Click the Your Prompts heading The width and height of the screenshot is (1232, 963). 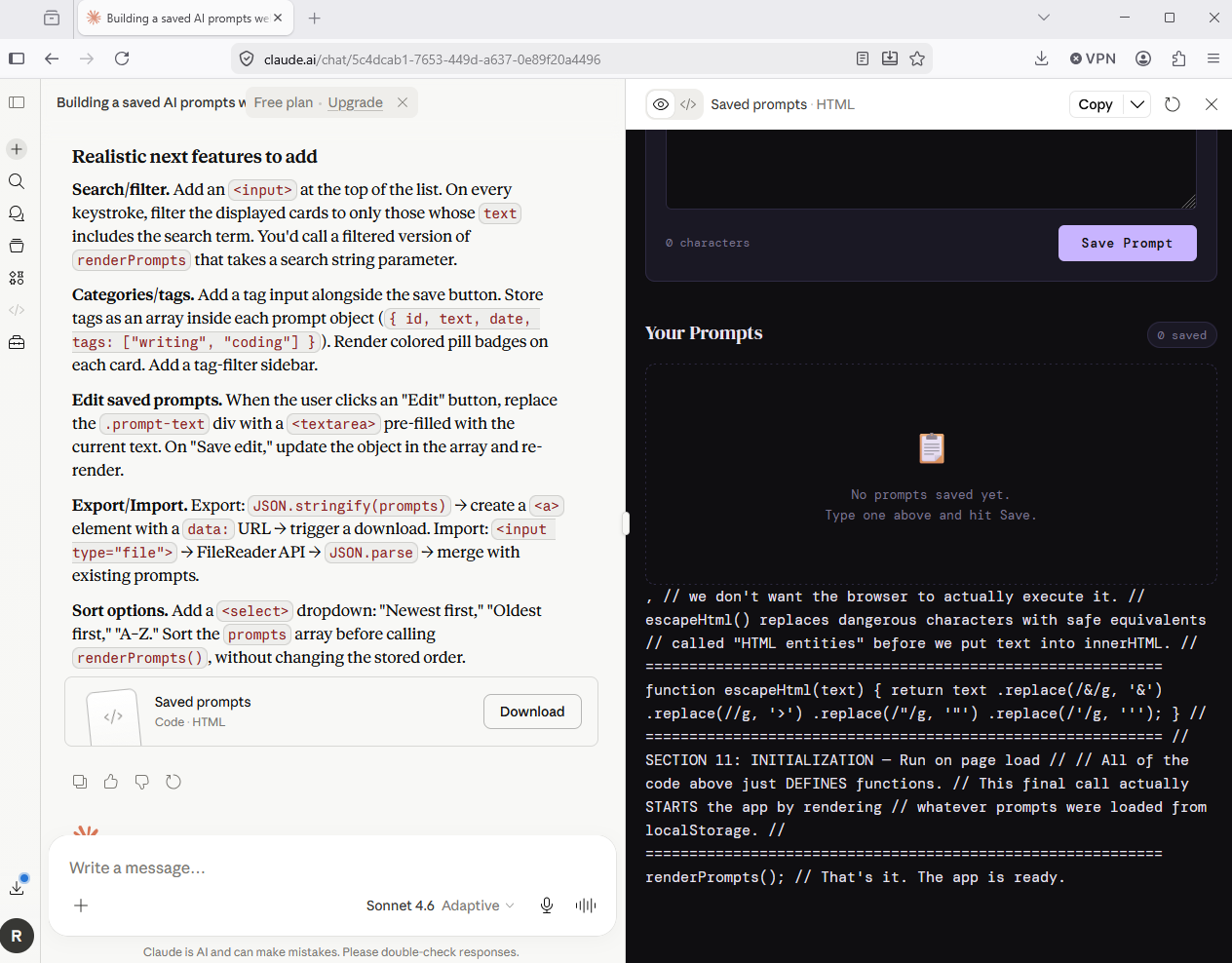(x=704, y=333)
